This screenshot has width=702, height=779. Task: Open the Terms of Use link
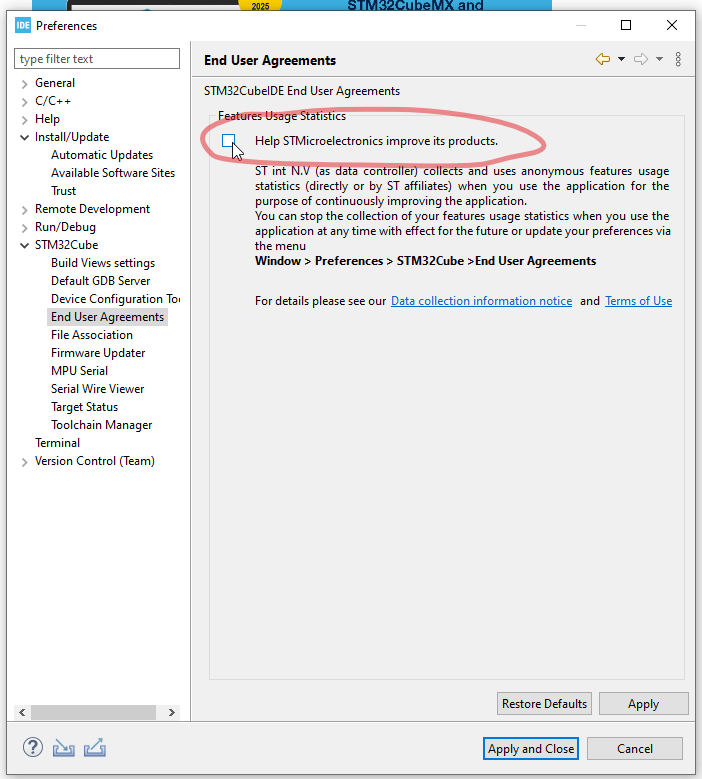point(638,301)
